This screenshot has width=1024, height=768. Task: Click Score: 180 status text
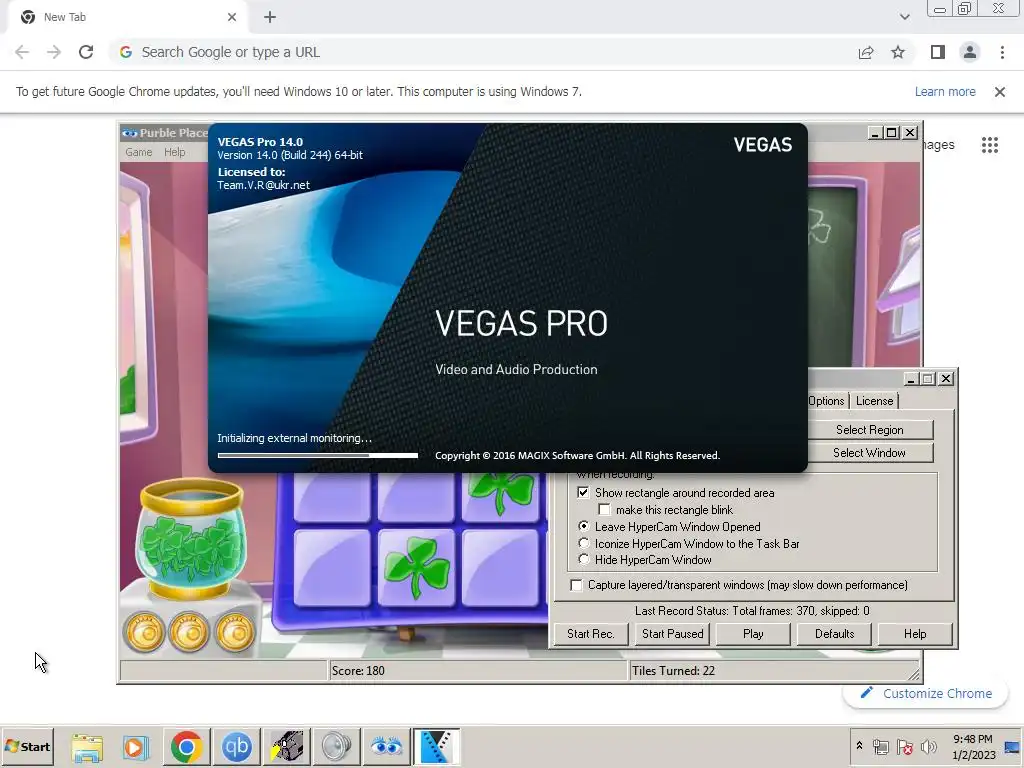coord(358,671)
